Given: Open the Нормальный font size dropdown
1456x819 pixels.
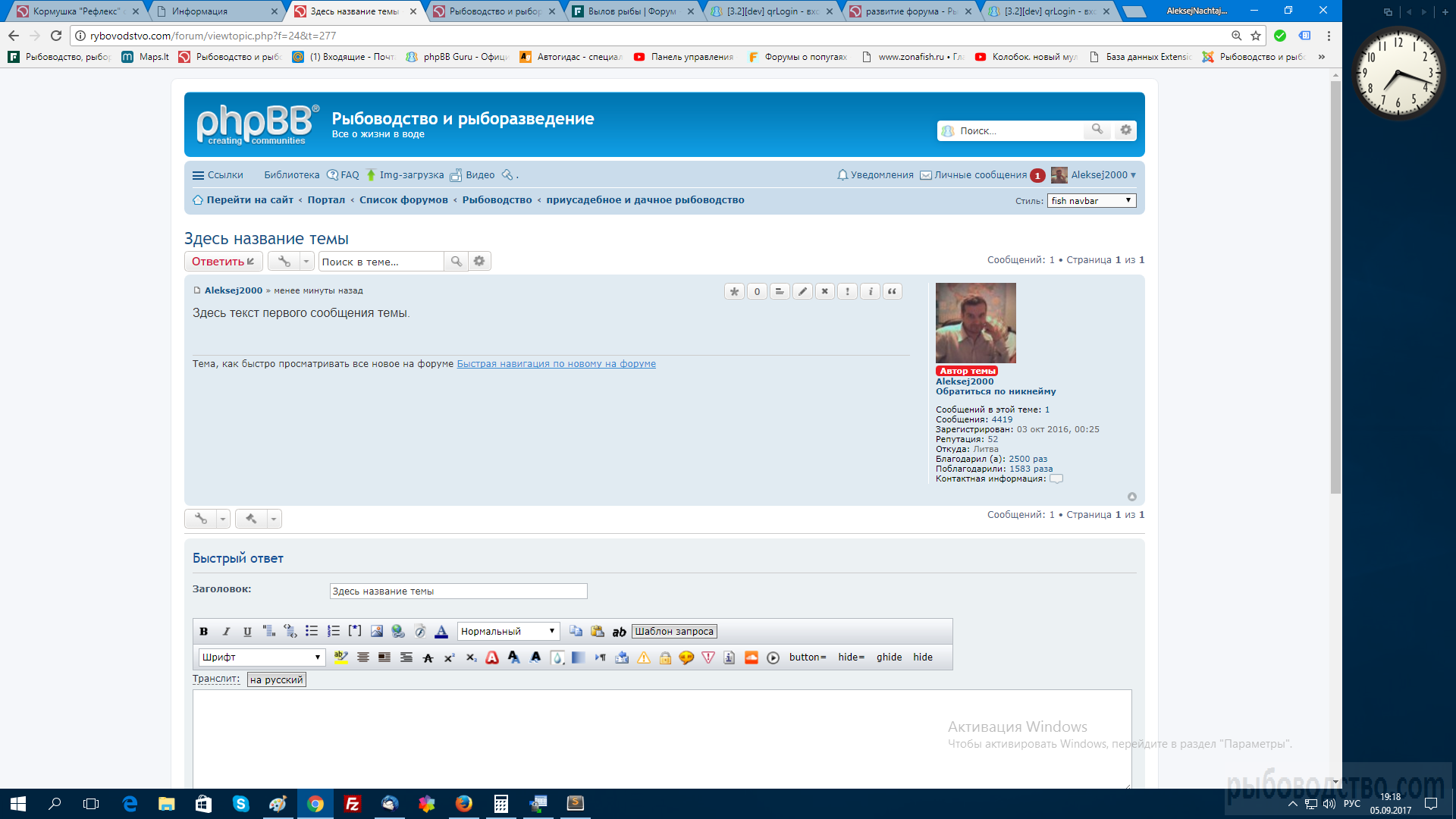Looking at the screenshot, I should click(508, 631).
